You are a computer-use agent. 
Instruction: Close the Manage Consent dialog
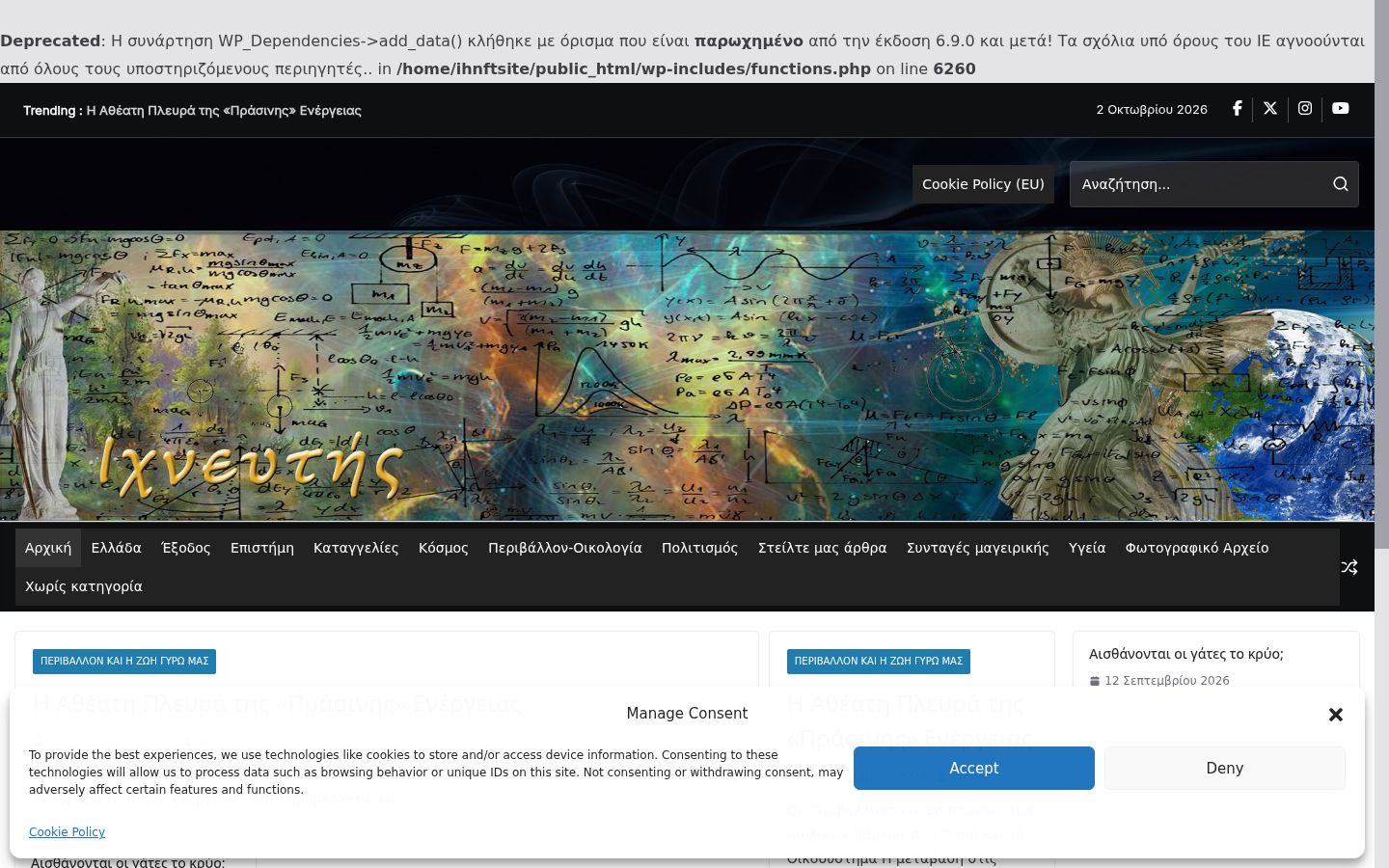point(1336,715)
